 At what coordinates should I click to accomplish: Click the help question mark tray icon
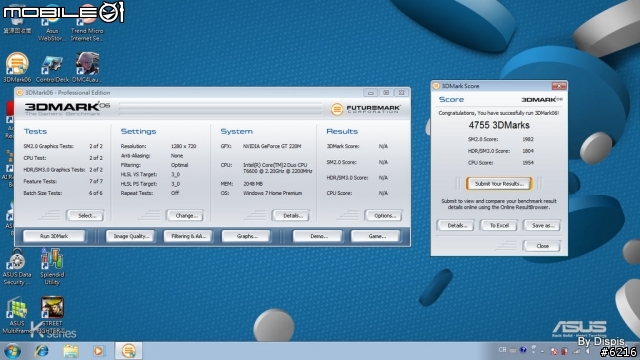click(523, 350)
